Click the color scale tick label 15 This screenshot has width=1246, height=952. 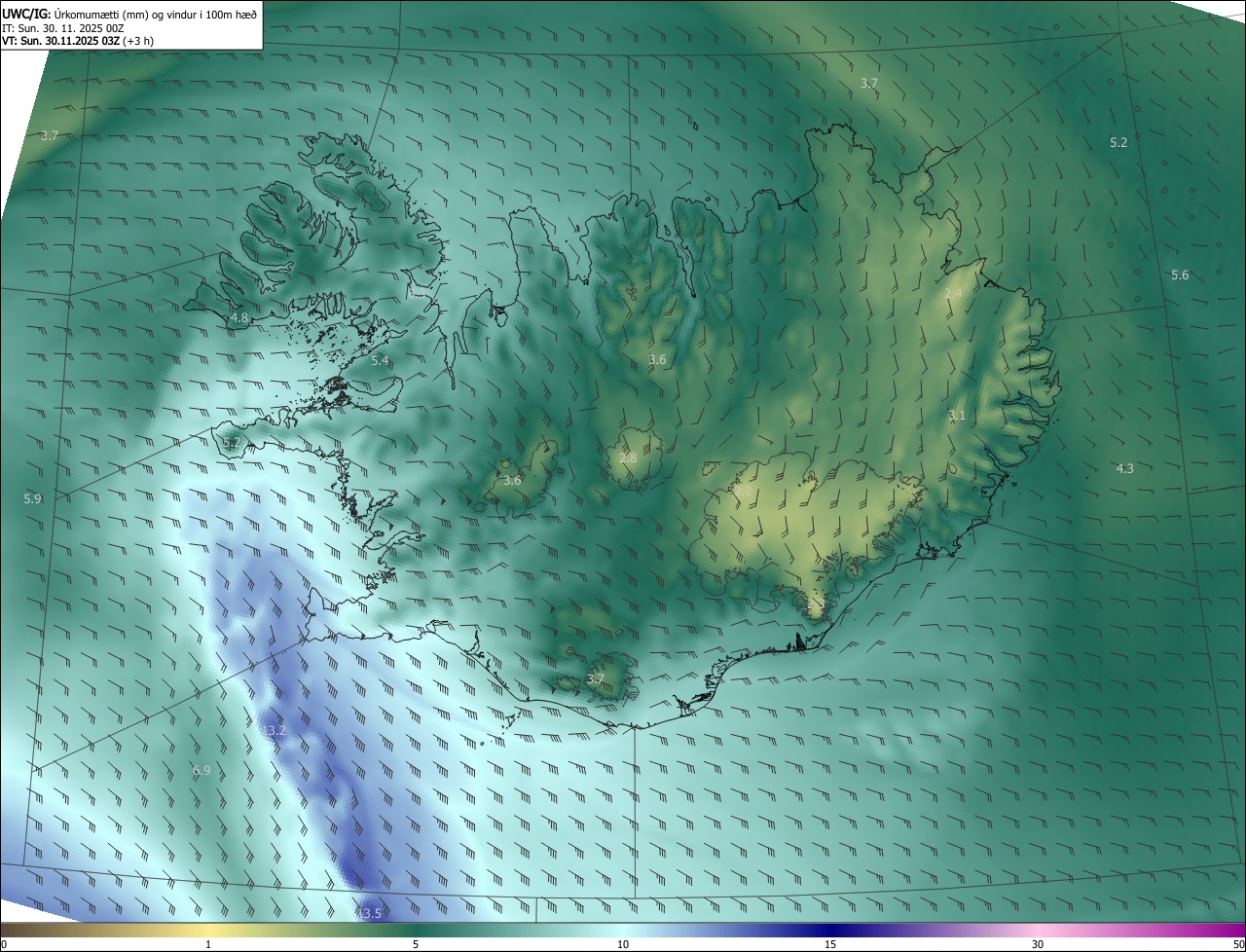[x=830, y=944]
